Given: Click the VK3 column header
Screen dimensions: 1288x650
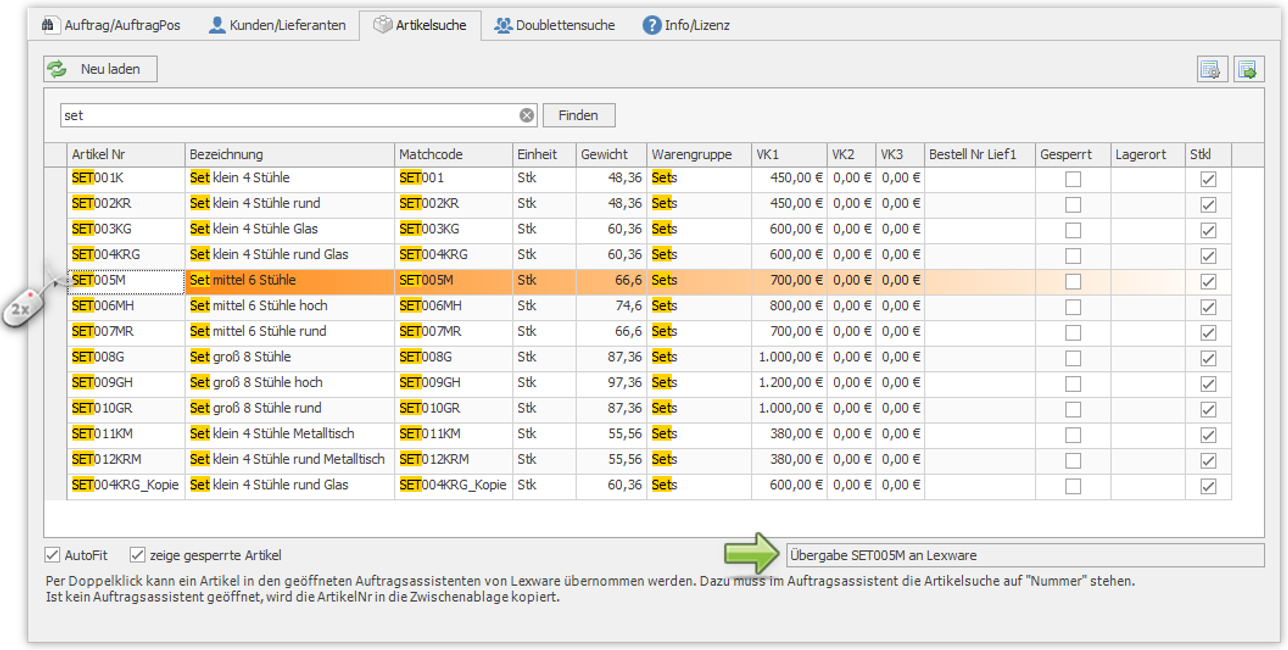Looking at the screenshot, I should (900, 155).
